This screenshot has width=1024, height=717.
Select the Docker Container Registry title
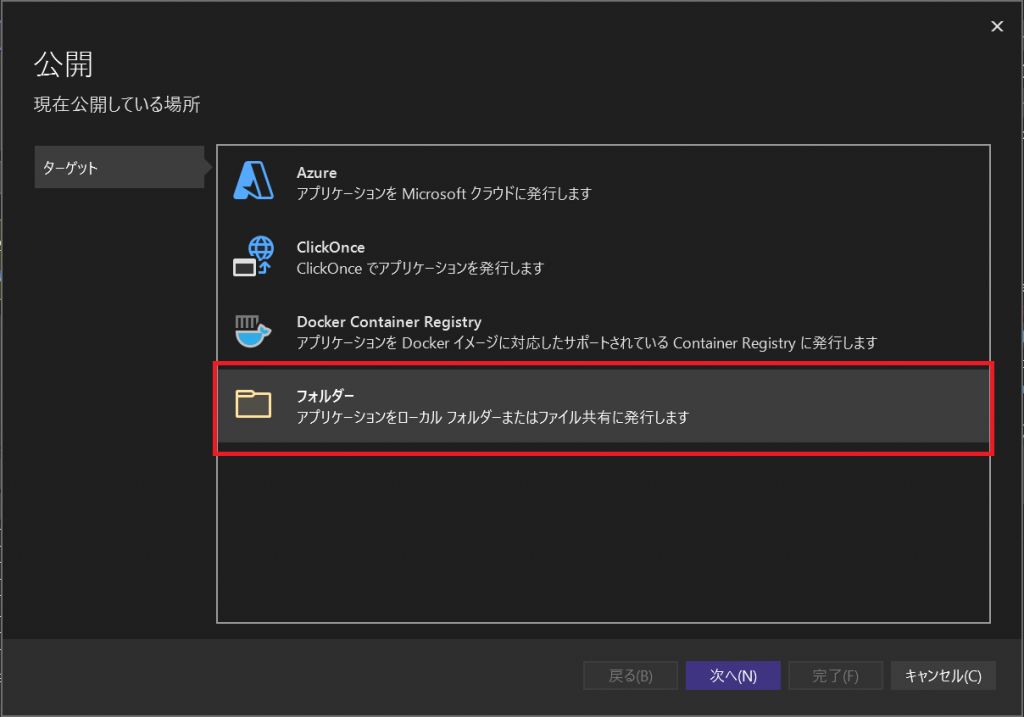click(389, 321)
